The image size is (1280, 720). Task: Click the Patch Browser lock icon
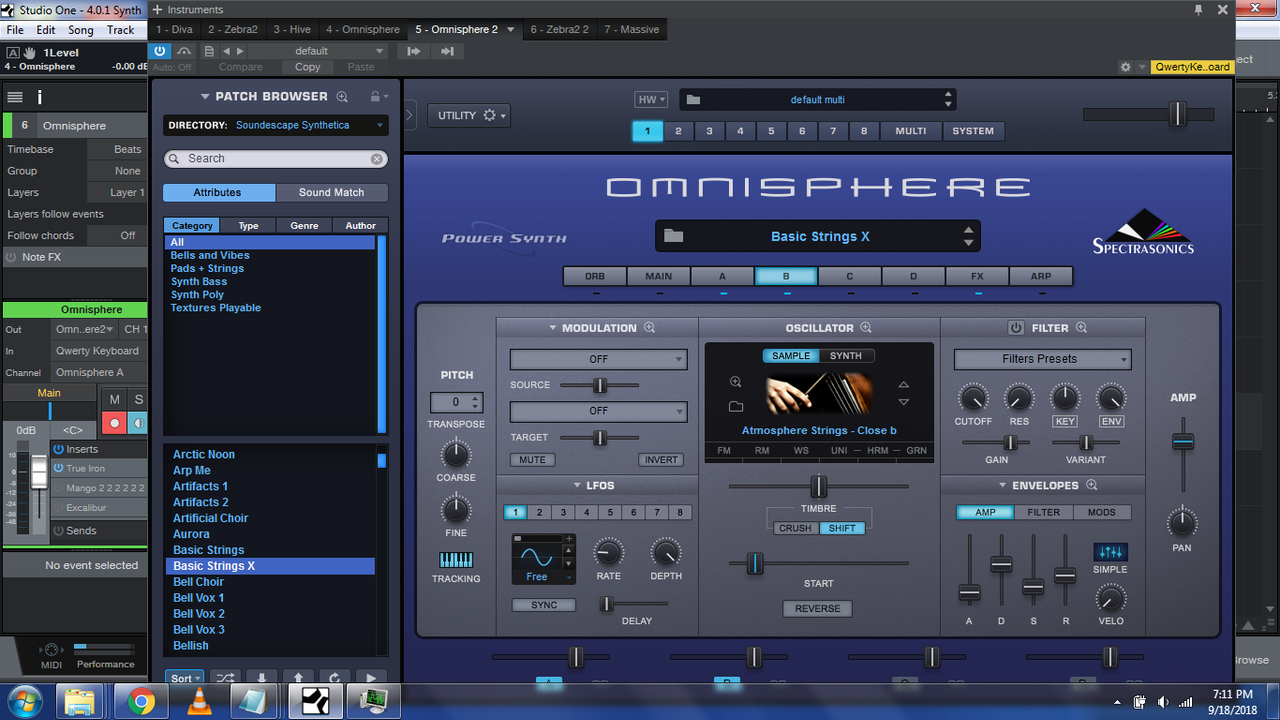(375, 97)
